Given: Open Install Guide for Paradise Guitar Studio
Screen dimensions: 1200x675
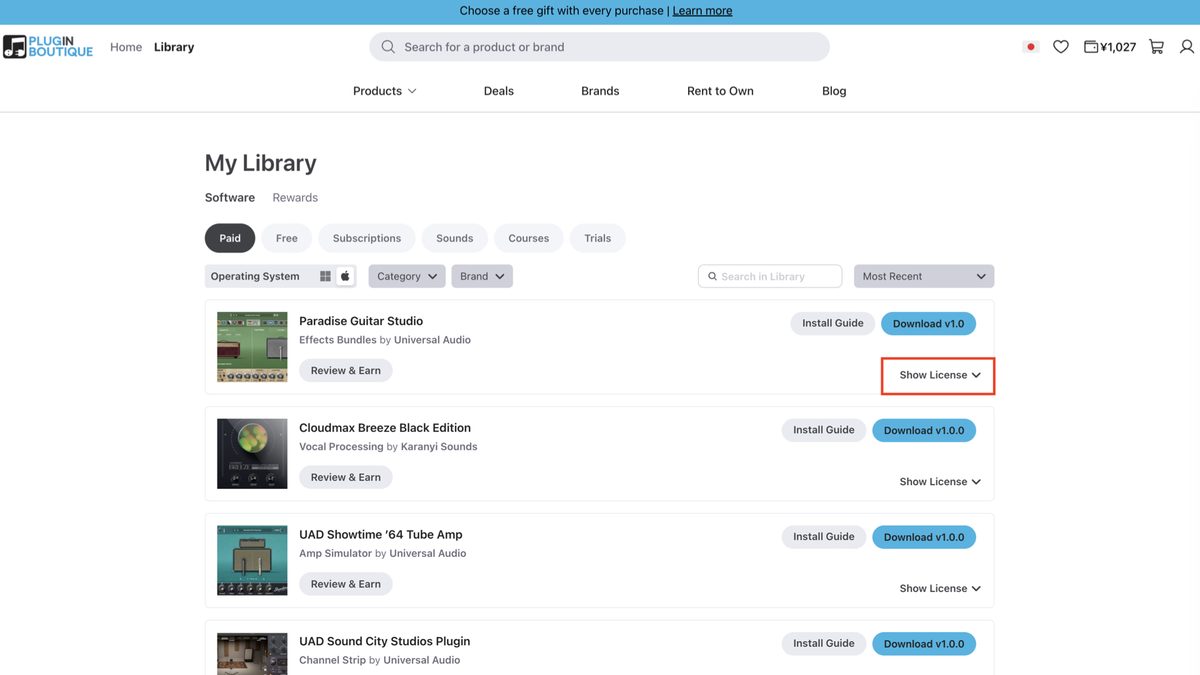Looking at the screenshot, I should tap(833, 323).
